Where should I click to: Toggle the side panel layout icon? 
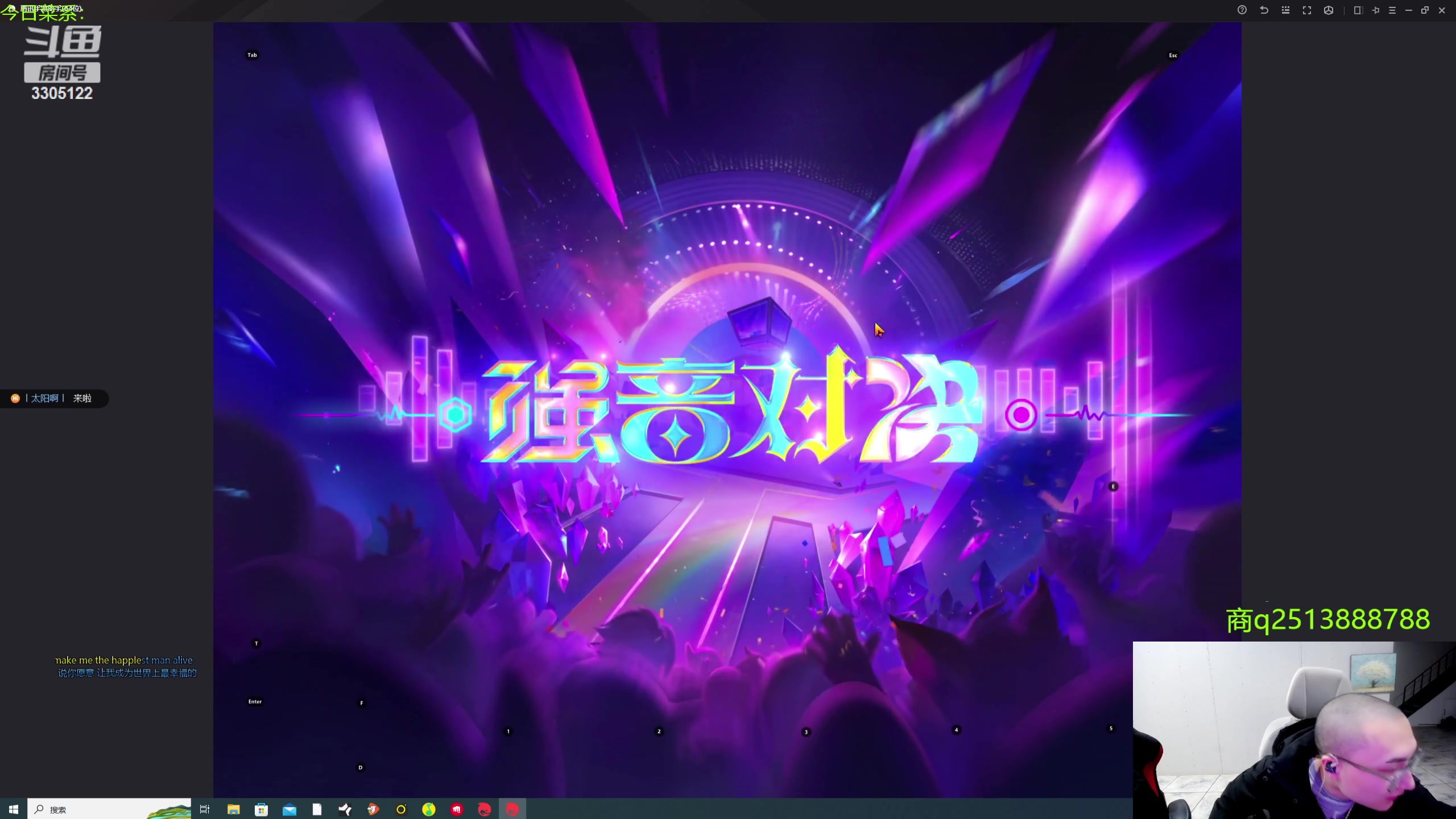click(1358, 10)
